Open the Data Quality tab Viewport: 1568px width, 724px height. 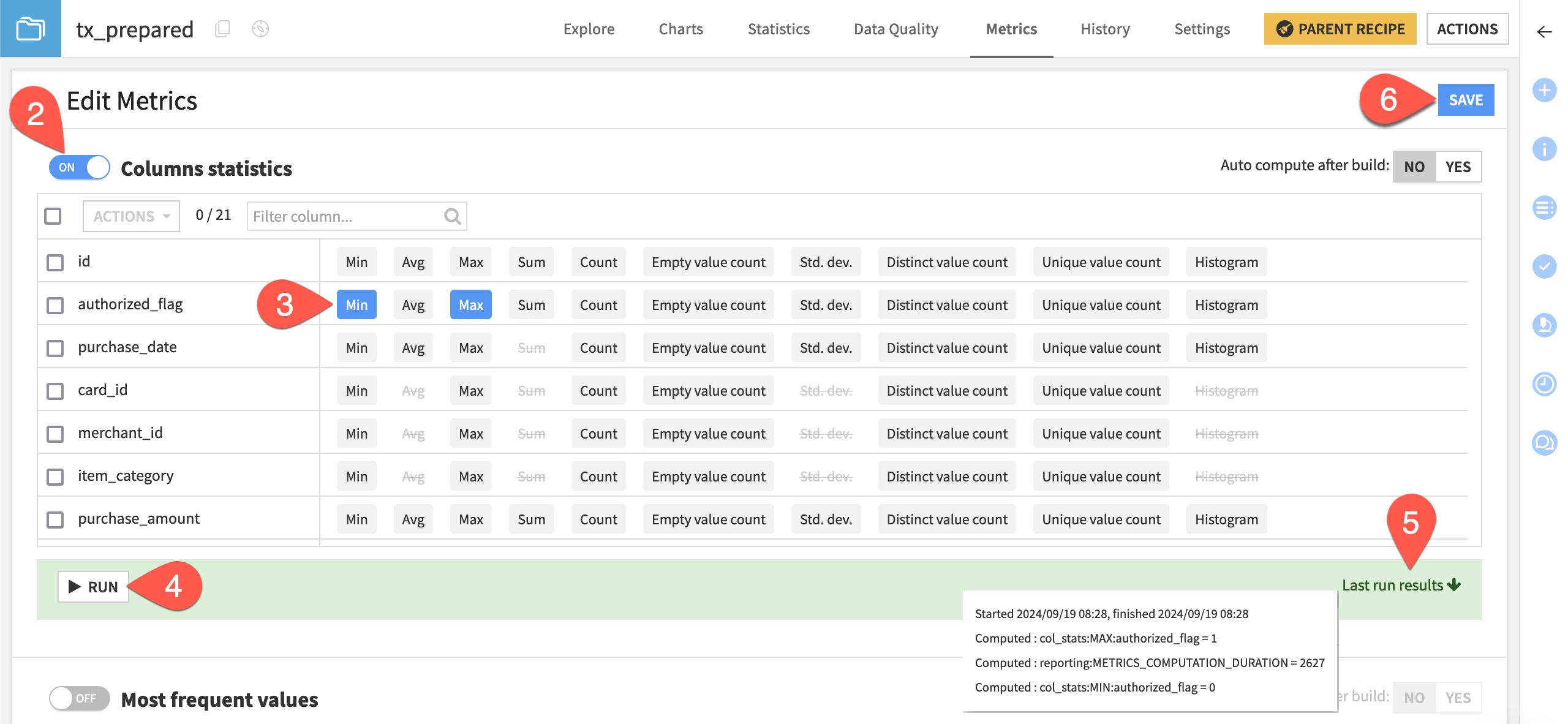(895, 29)
